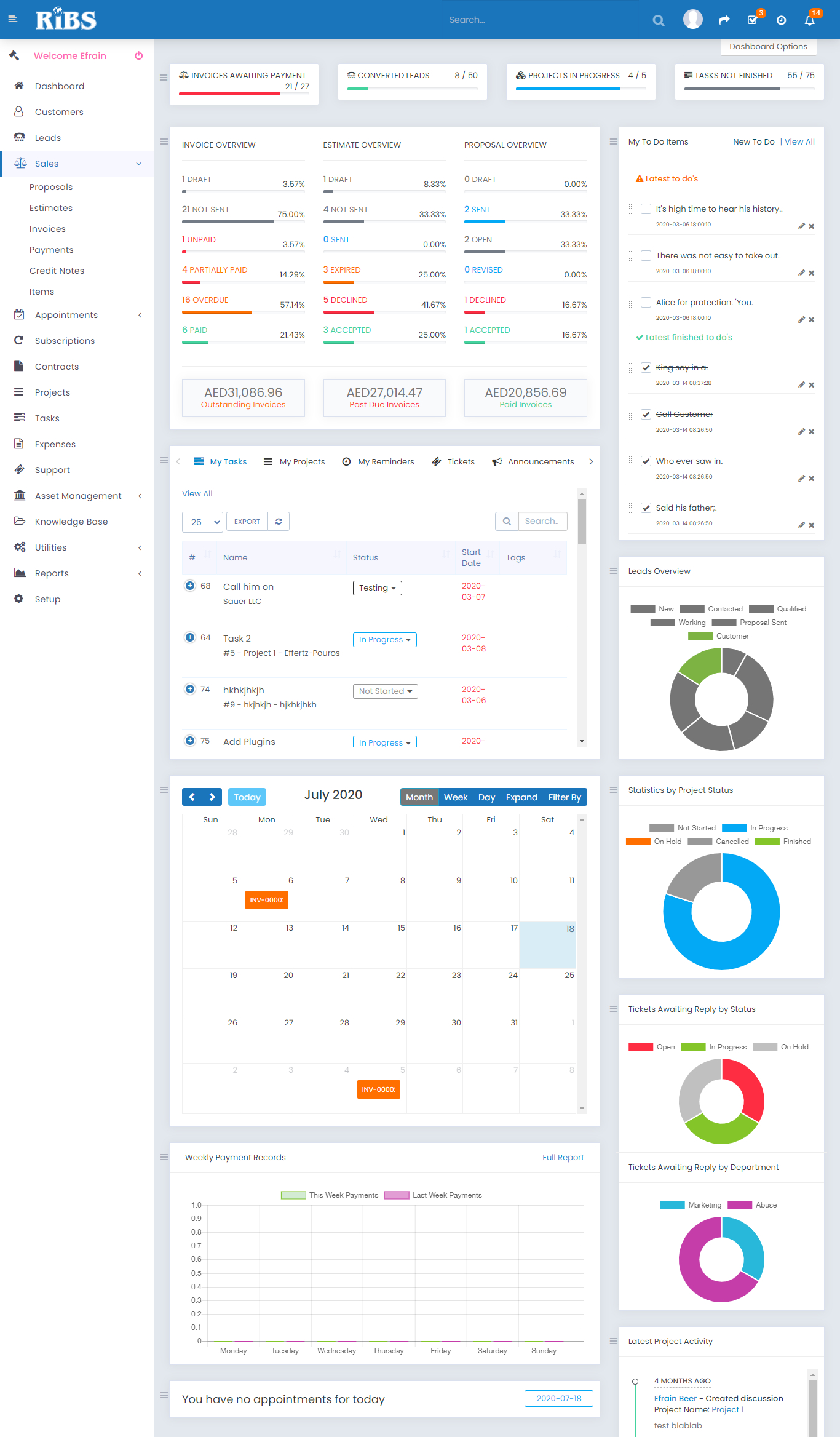
Task: Uncheck the 'Call Customer' to-do checkbox
Action: (646, 414)
